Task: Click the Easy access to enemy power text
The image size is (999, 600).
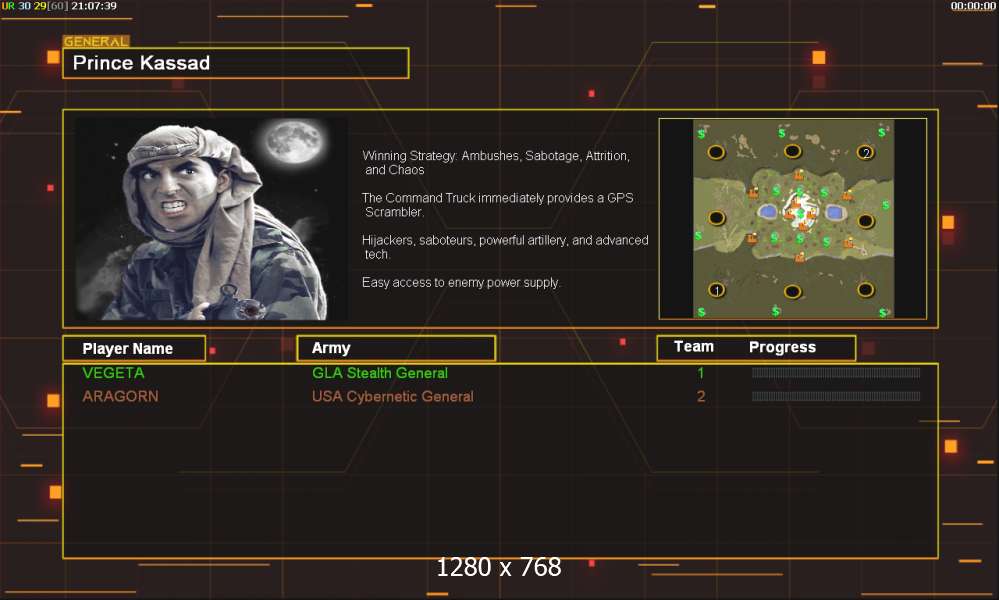Action: pos(461,283)
